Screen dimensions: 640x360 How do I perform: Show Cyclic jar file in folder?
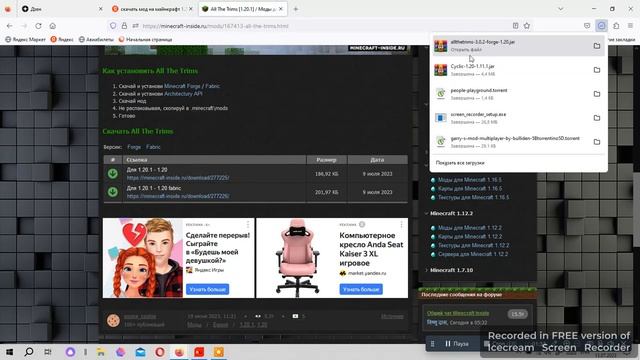click(597, 70)
